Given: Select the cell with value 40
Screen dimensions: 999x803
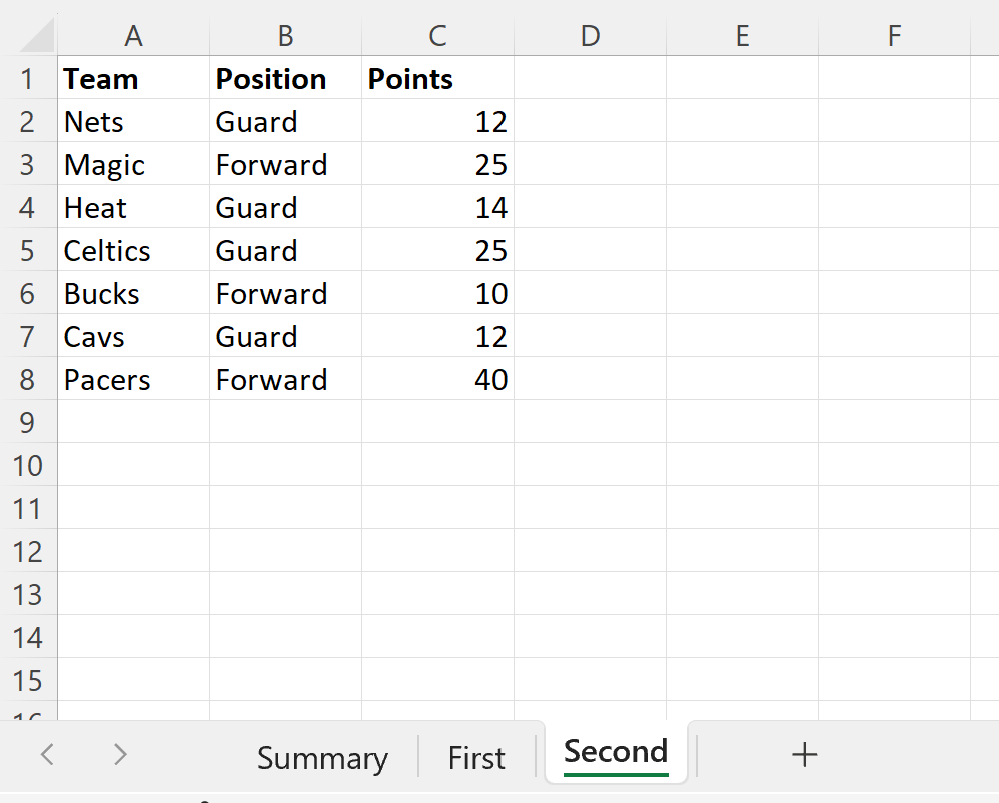Looking at the screenshot, I should pos(437,380).
